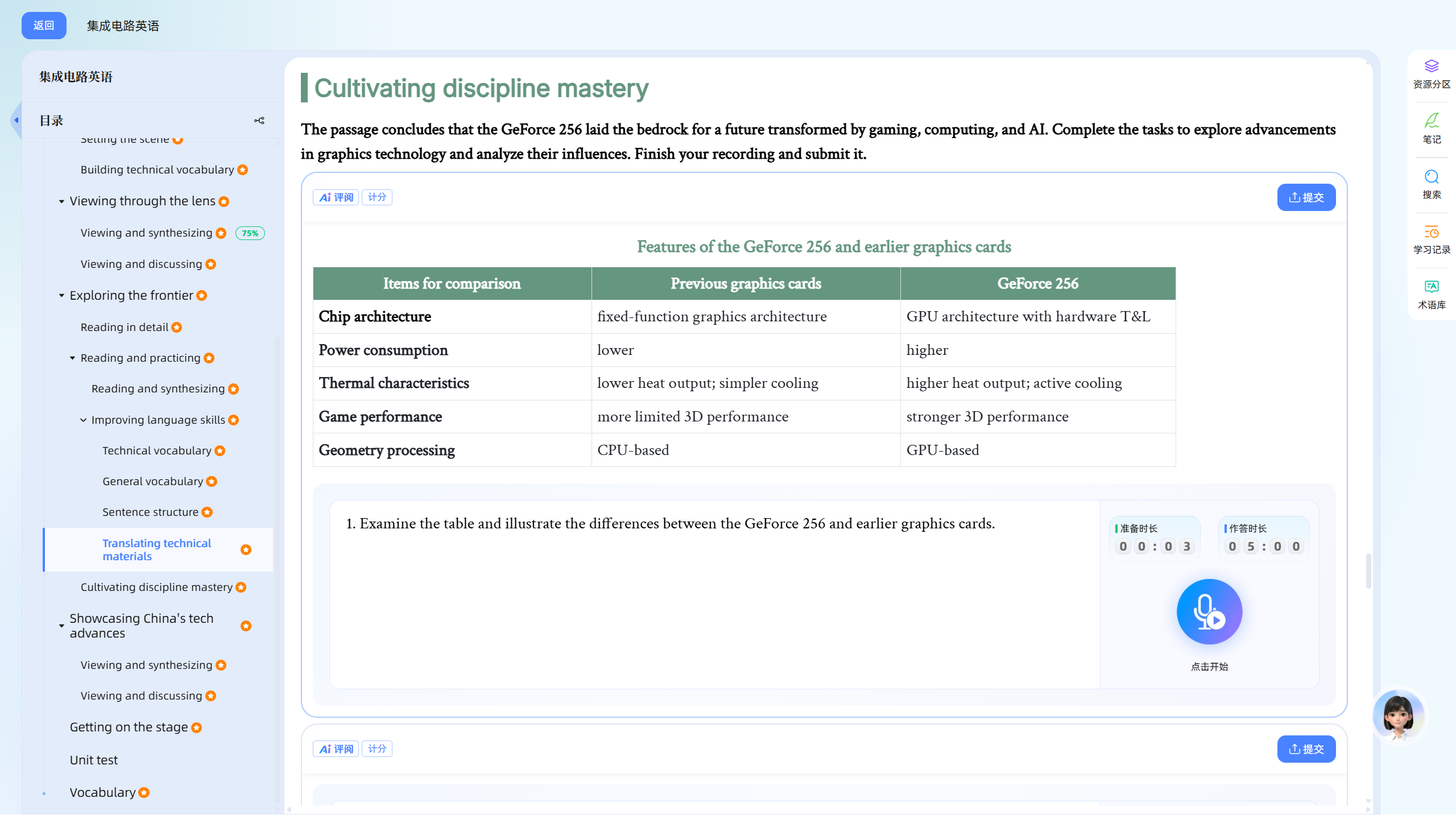1456x819 pixels.
Task: Click the share icon beside 目录
Action: (259, 121)
